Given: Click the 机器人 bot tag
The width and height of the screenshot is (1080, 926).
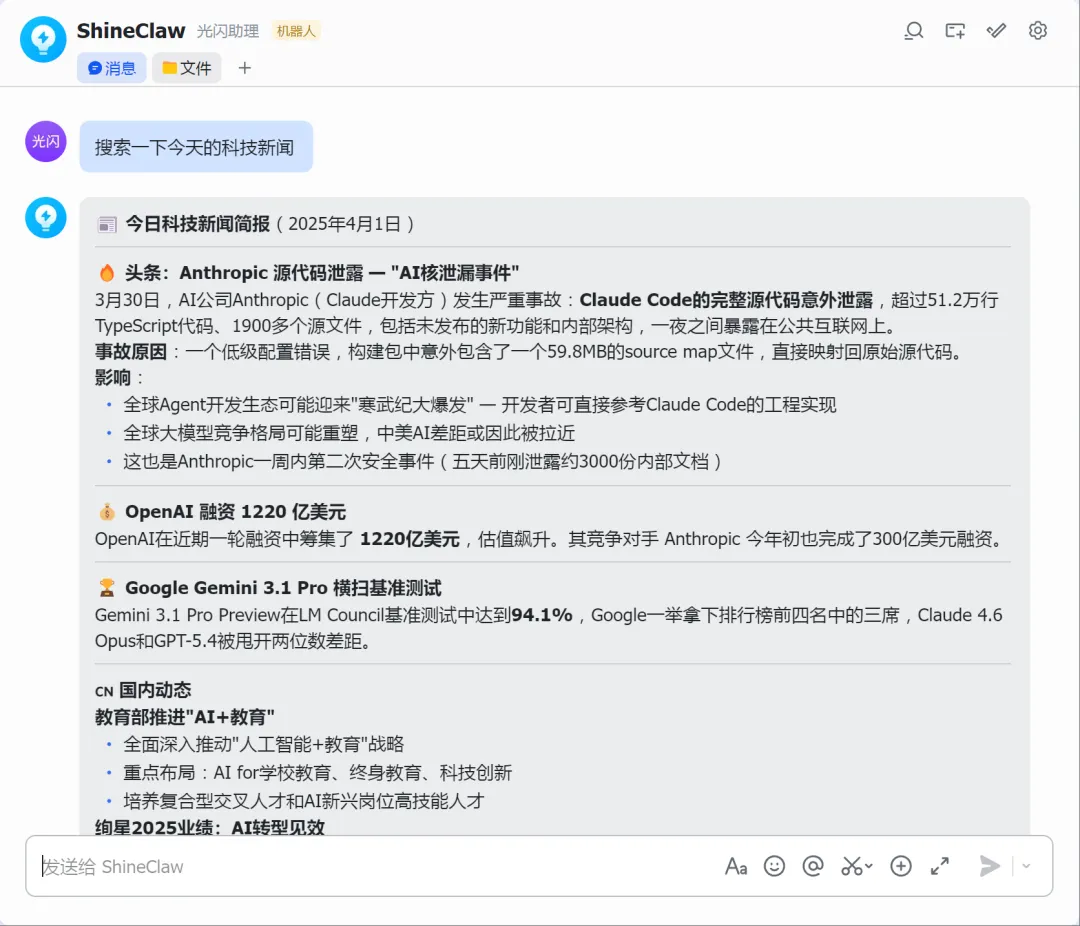Looking at the screenshot, I should [295, 31].
